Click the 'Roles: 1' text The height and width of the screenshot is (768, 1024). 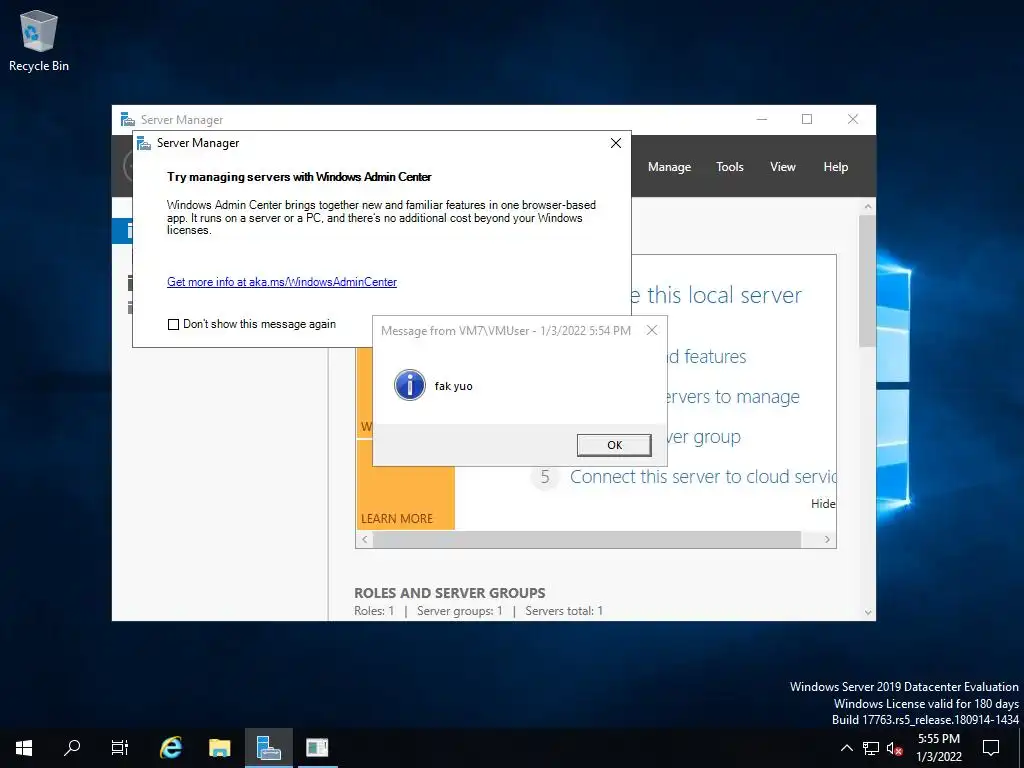(374, 611)
